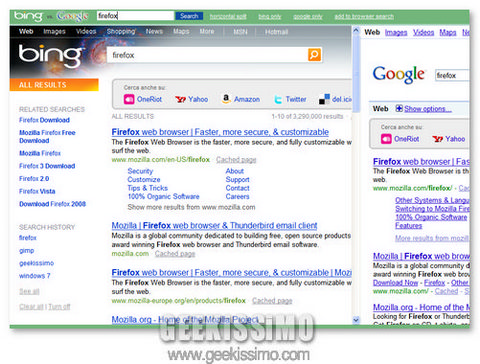Viewport: 480px width, 364px height.
Task: Click search history entry gimp
Action: coord(27,251)
